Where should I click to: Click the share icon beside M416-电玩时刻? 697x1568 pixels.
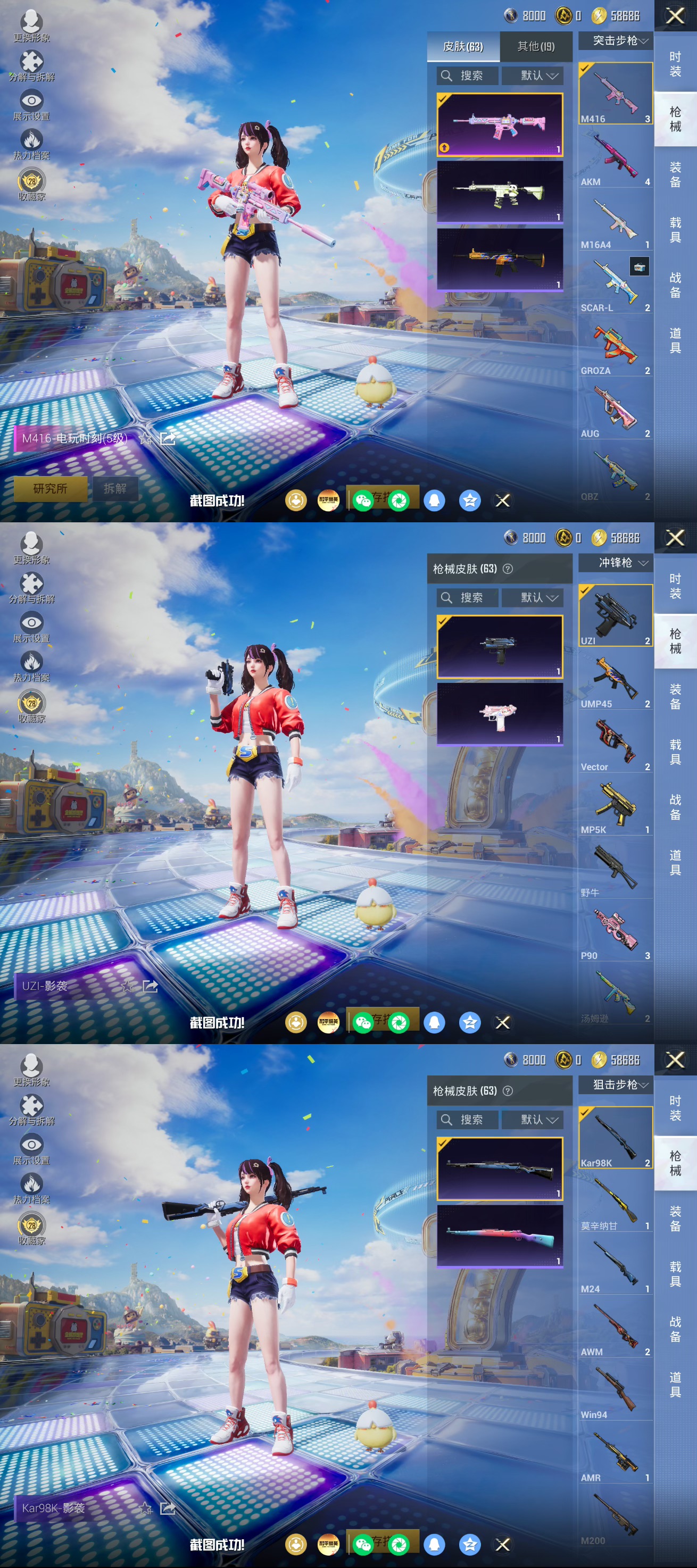pyautogui.click(x=168, y=438)
